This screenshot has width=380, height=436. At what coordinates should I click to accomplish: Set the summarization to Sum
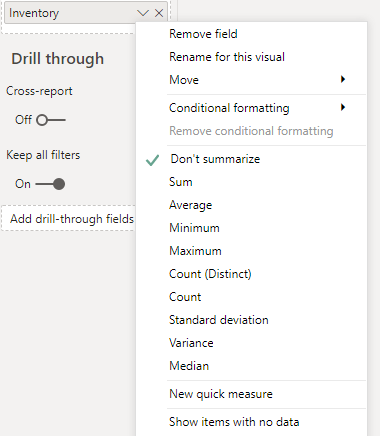[x=181, y=182]
